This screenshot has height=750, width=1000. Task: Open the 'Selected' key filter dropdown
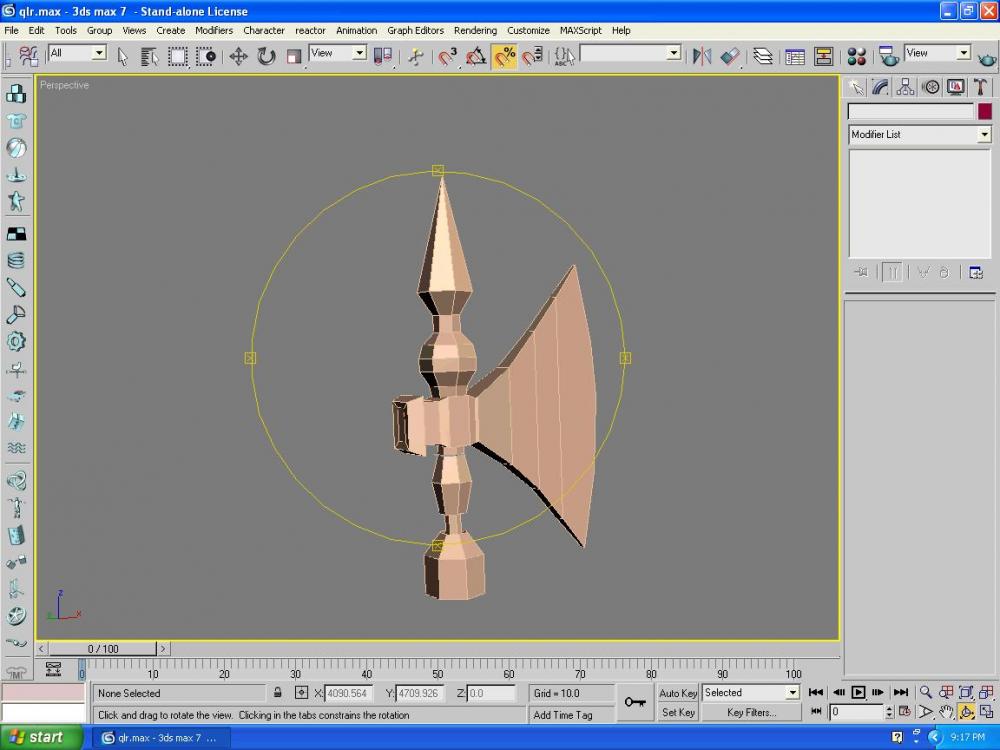[792, 693]
